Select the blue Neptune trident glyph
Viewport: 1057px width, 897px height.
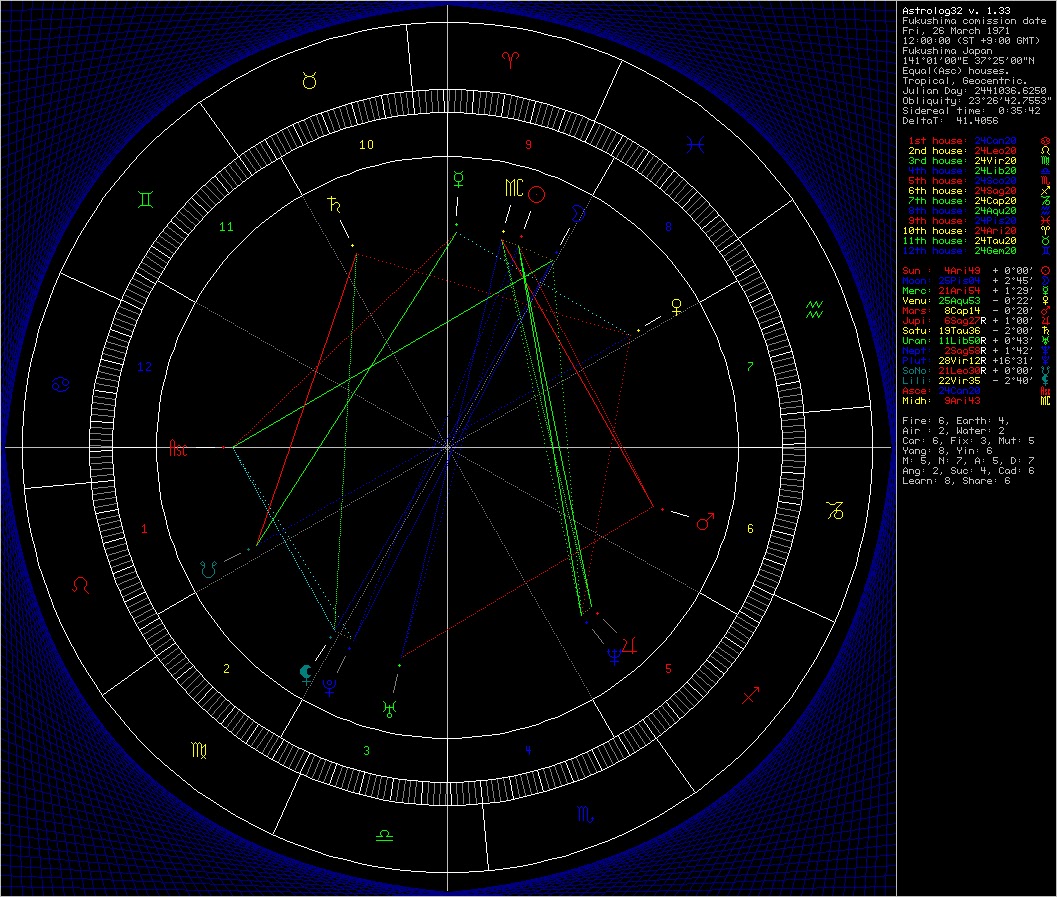coord(614,656)
